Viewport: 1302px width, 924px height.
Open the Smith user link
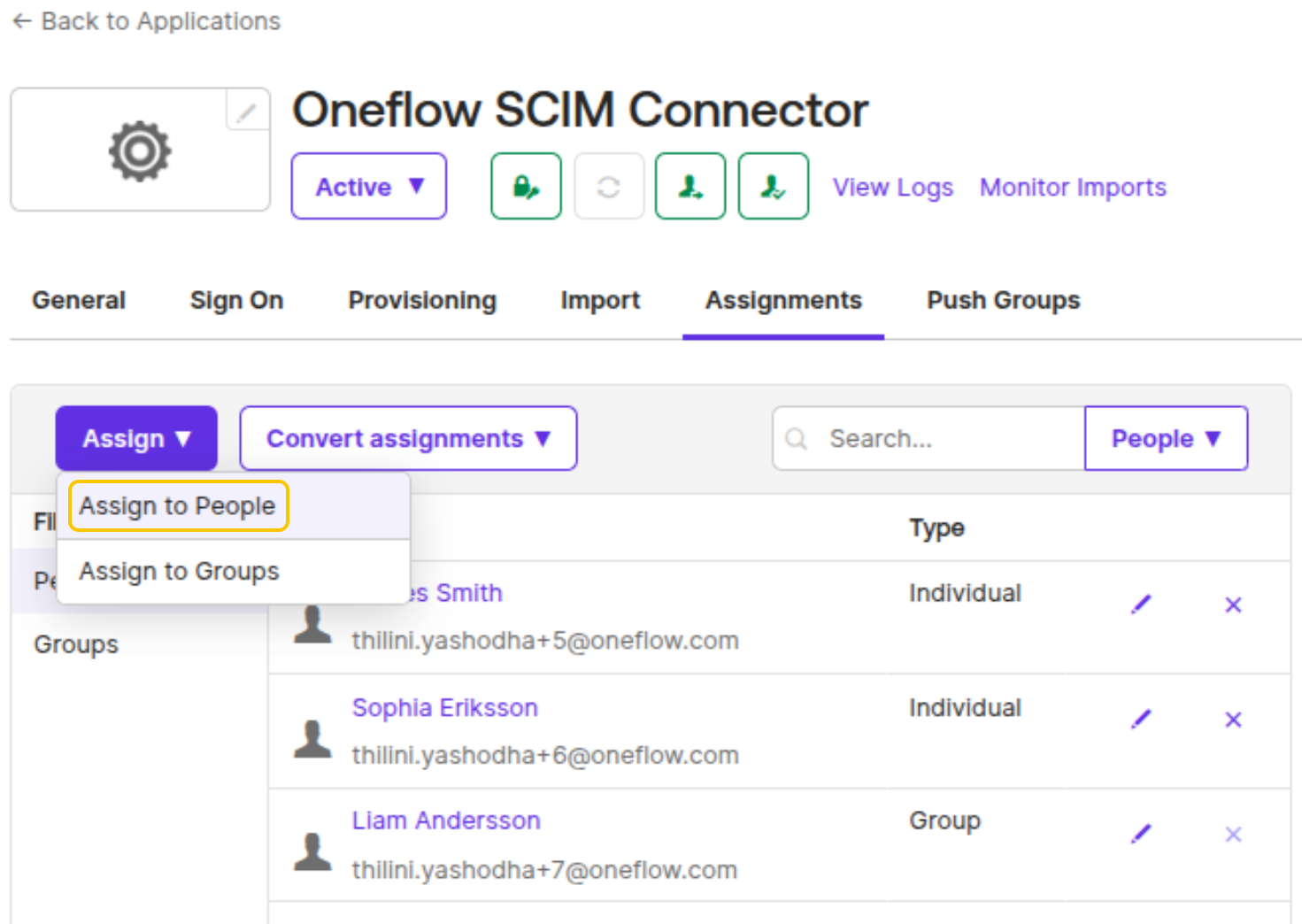pos(456,593)
